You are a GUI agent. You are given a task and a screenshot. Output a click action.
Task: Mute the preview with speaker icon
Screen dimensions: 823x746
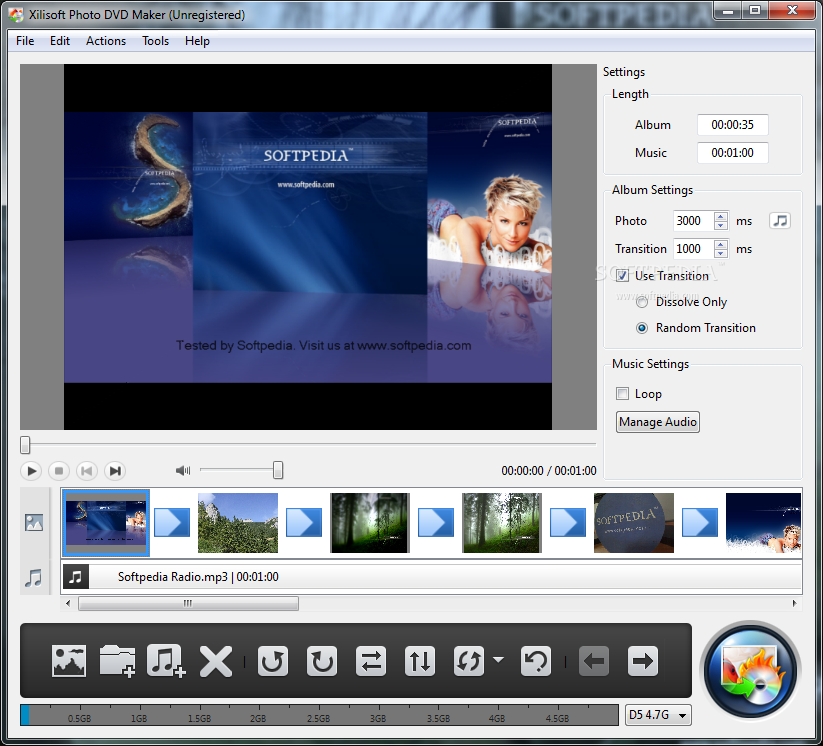coord(183,470)
